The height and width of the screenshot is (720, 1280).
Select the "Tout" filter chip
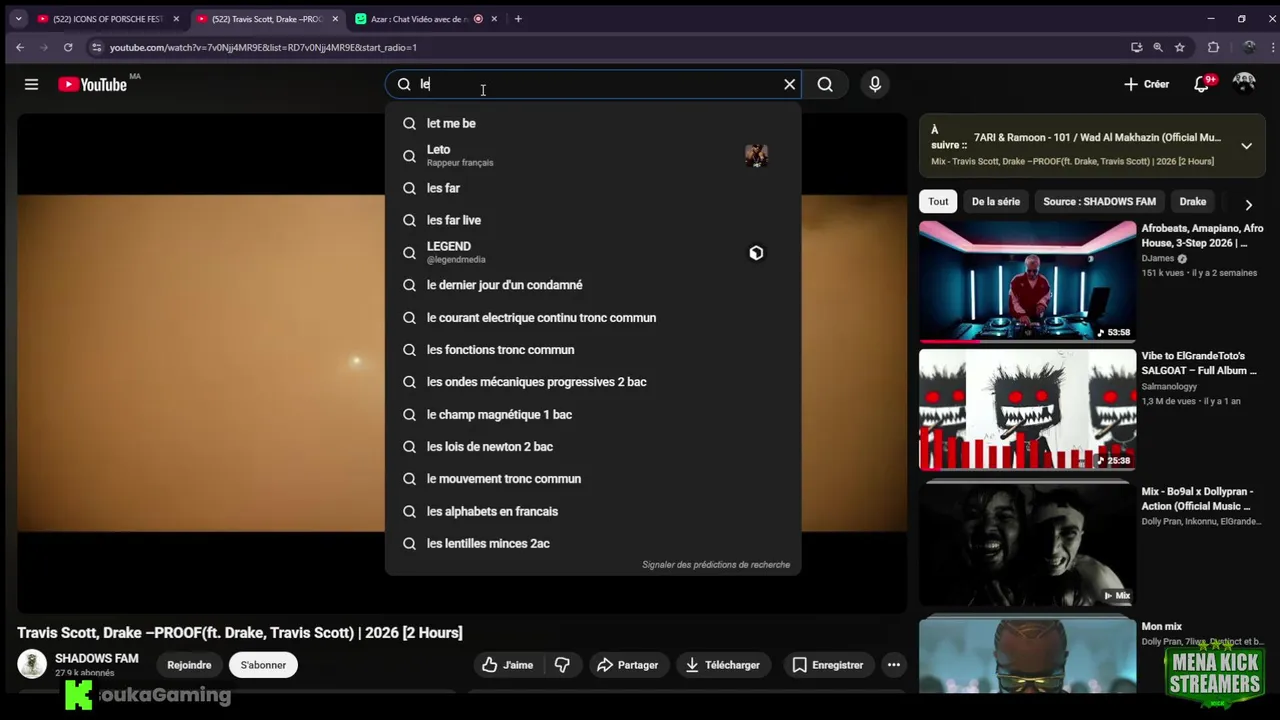click(x=938, y=202)
